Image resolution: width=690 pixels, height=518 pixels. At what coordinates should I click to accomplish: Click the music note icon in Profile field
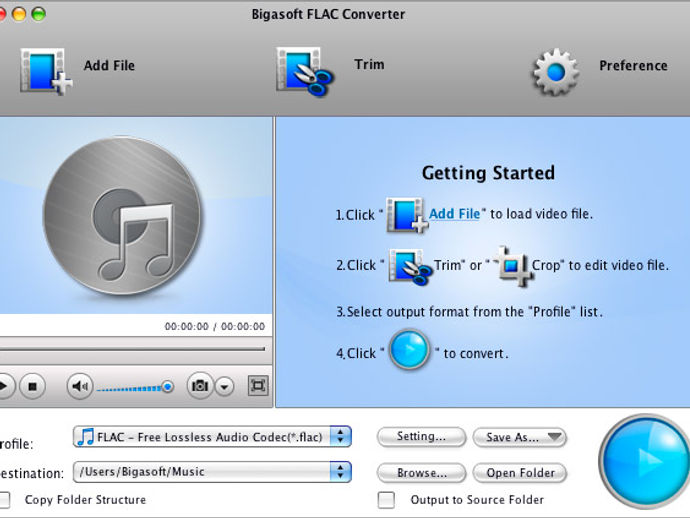click(85, 437)
